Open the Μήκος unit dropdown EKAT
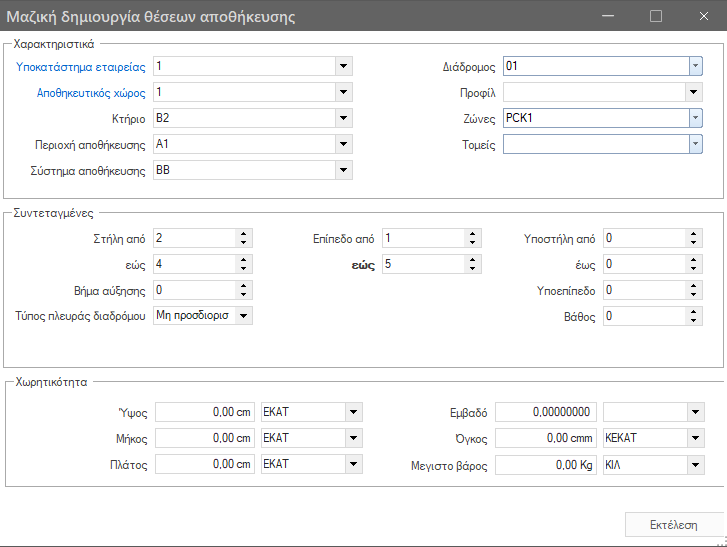This screenshot has width=727, height=547. point(353,438)
